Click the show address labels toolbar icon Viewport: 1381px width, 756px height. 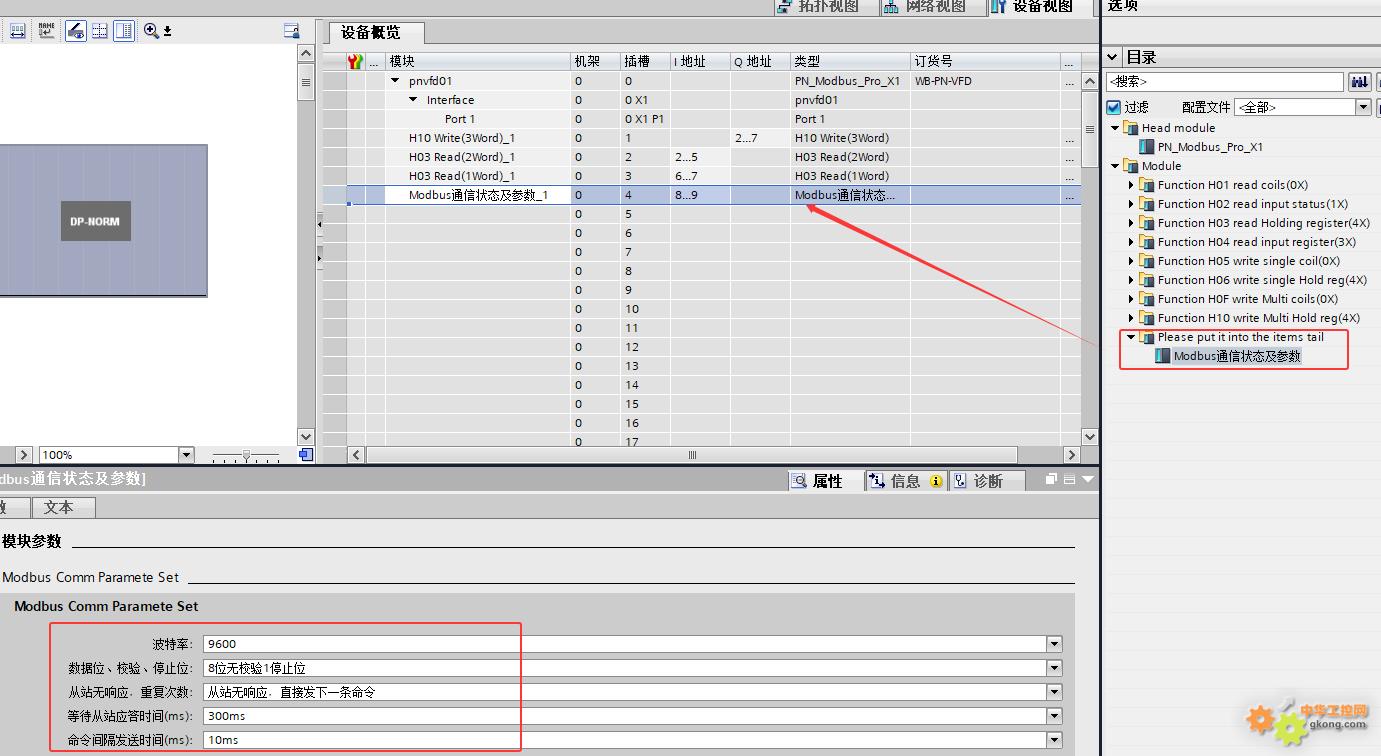[18, 31]
